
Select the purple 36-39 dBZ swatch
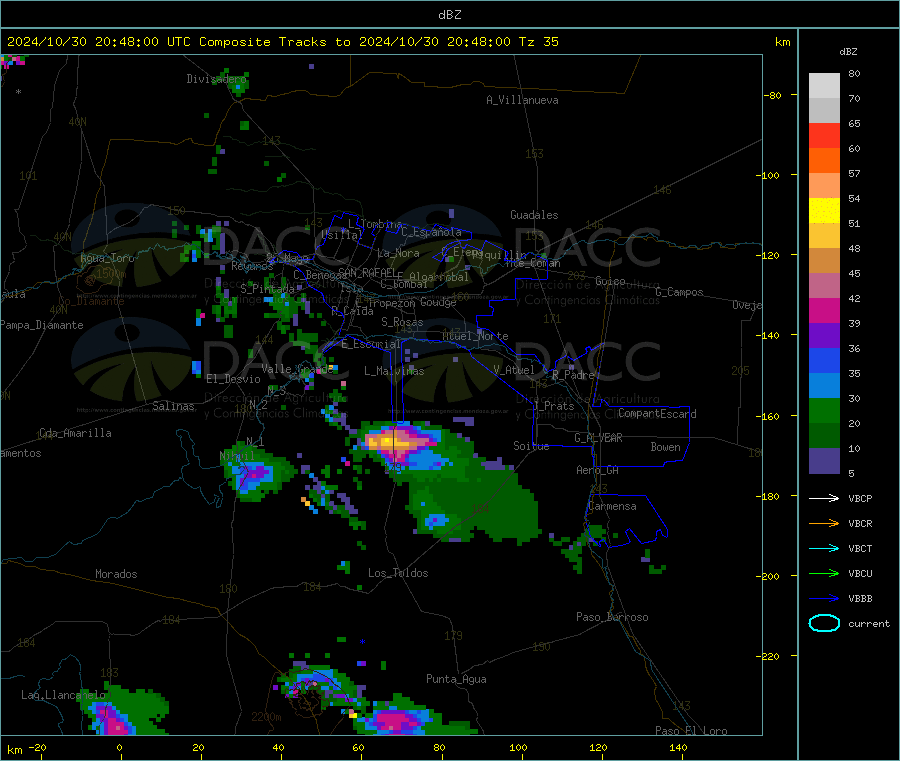pos(824,336)
